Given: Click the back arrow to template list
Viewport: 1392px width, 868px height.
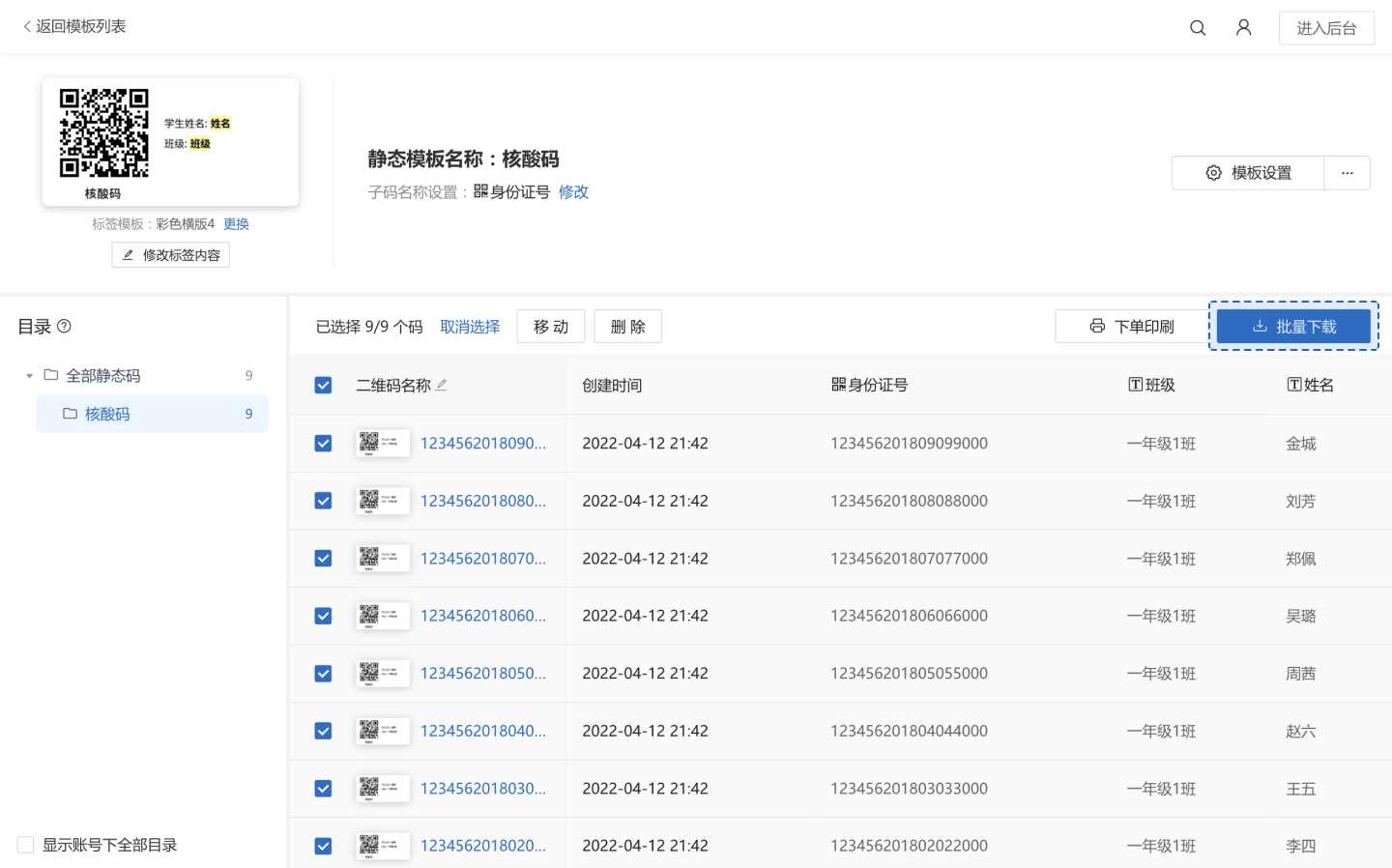Looking at the screenshot, I should (27, 26).
